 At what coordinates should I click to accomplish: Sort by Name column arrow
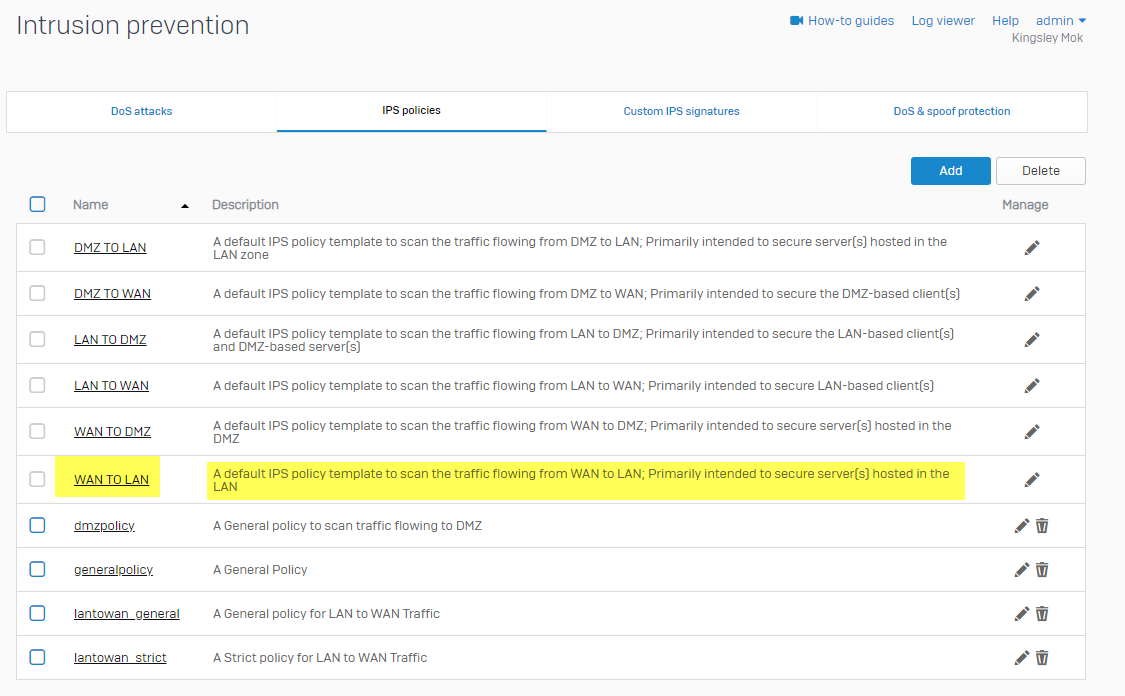pyautogui.click(x=185, y=206)
